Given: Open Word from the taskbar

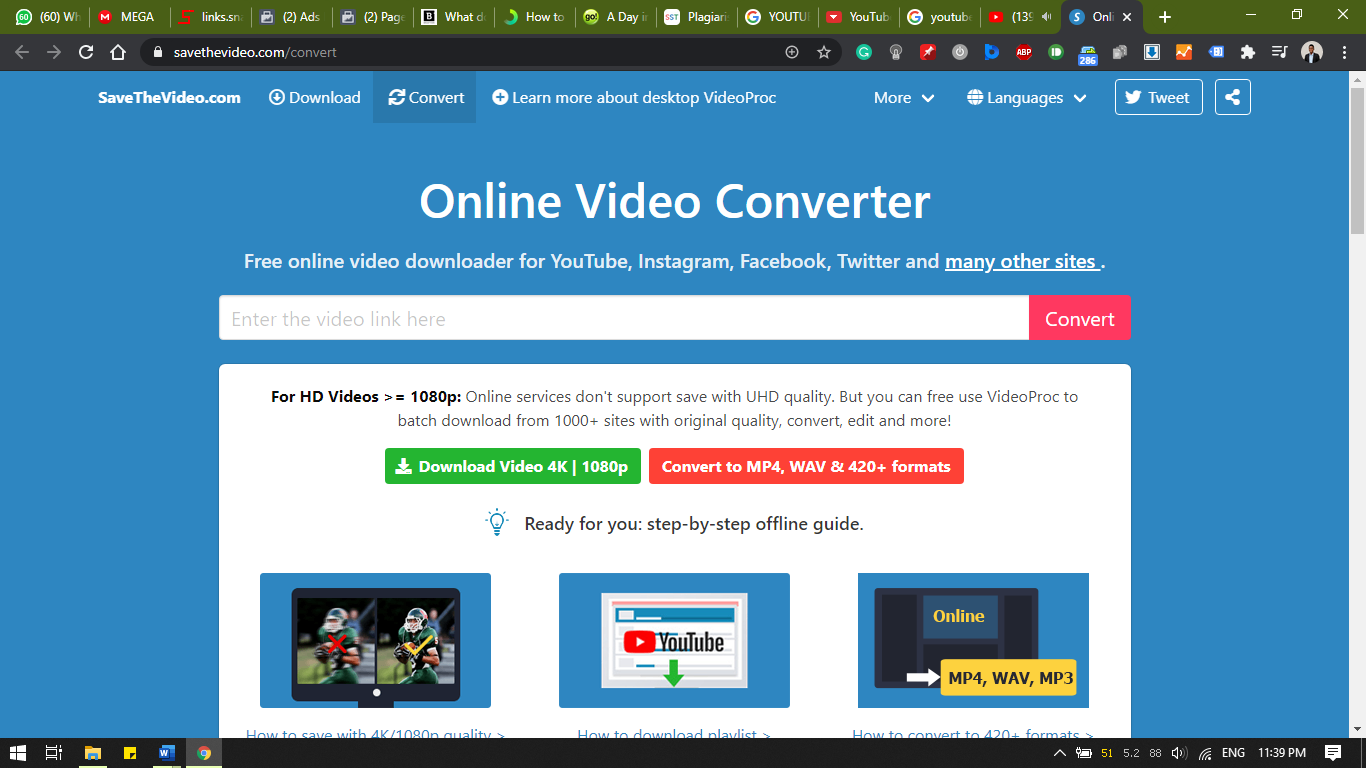Looking at the screenshot, I should 167,753.
